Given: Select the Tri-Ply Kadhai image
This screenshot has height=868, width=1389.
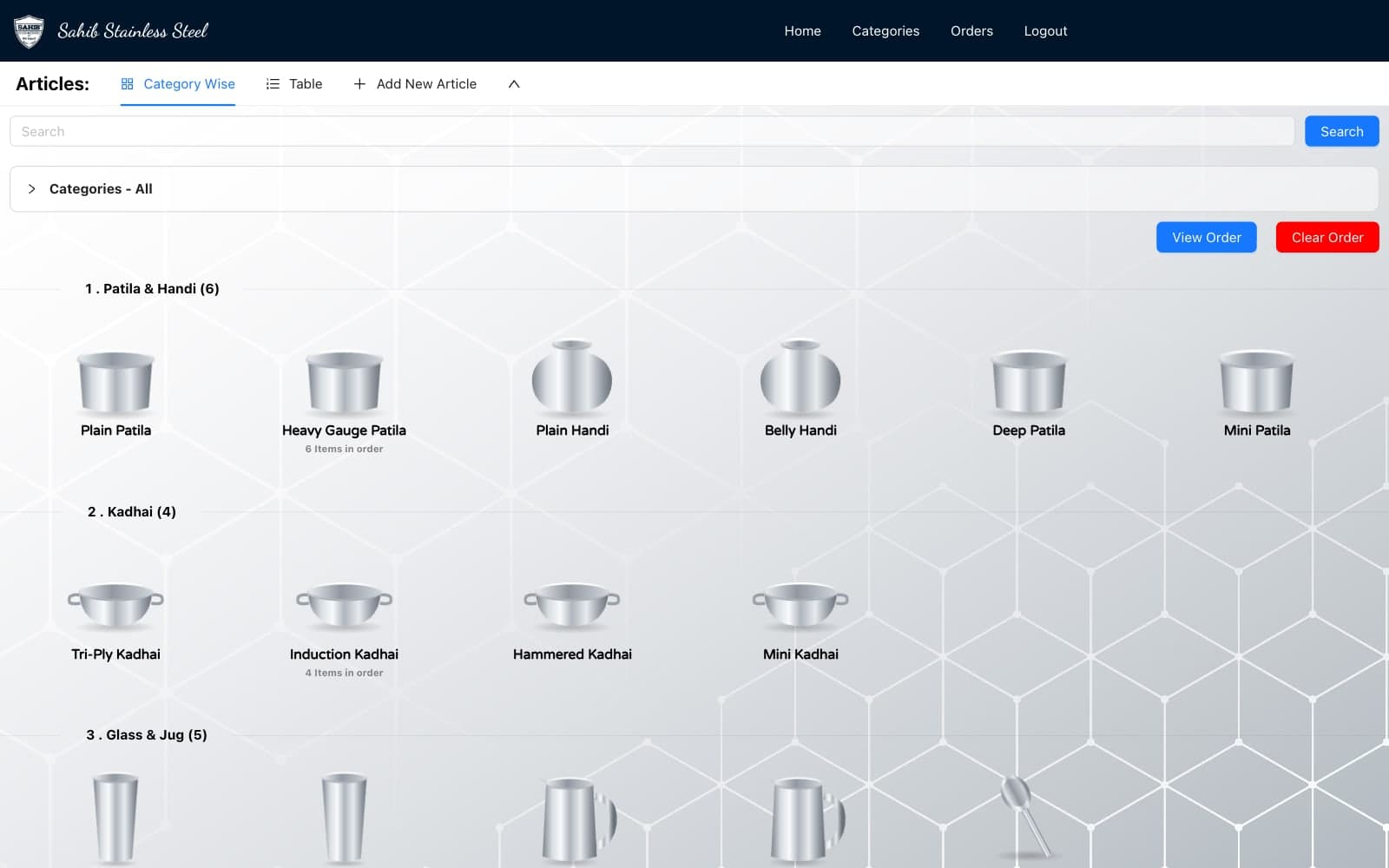Looking at the screenshot, I should coord(115,605).
